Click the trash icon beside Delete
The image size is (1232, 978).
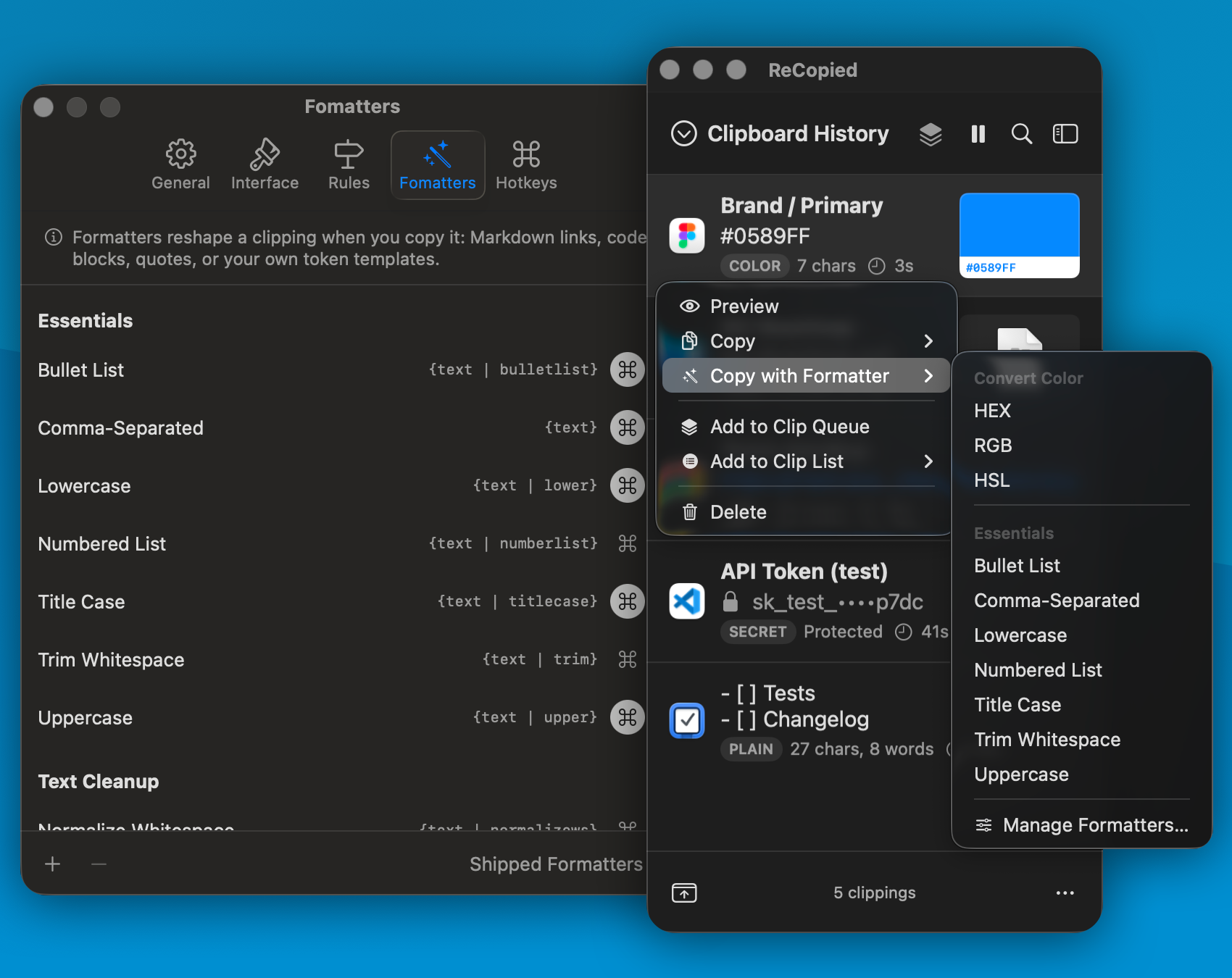pyautogui.click(x=690, y=512)
